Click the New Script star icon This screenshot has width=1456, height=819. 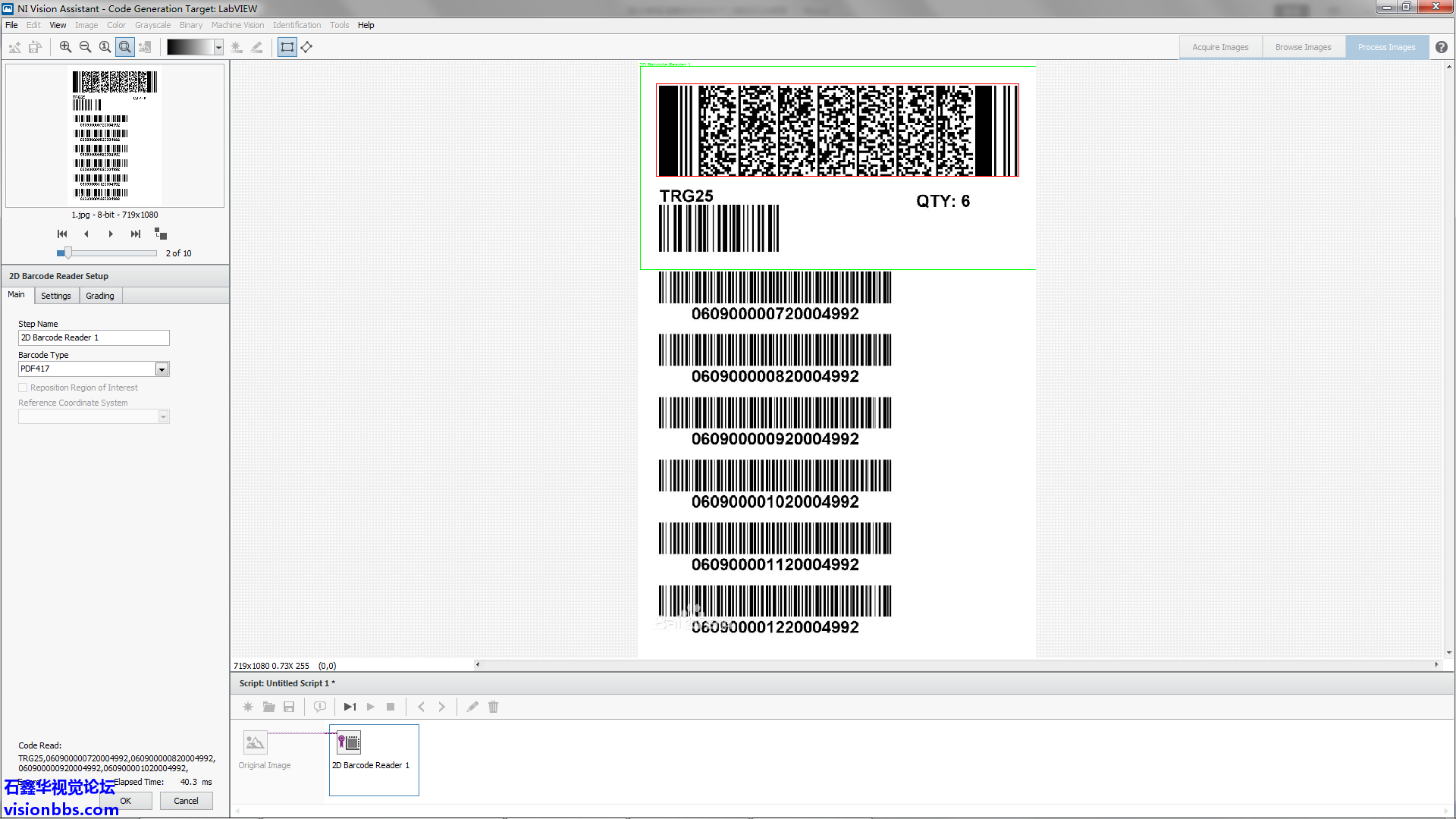(x=248, y=707)
